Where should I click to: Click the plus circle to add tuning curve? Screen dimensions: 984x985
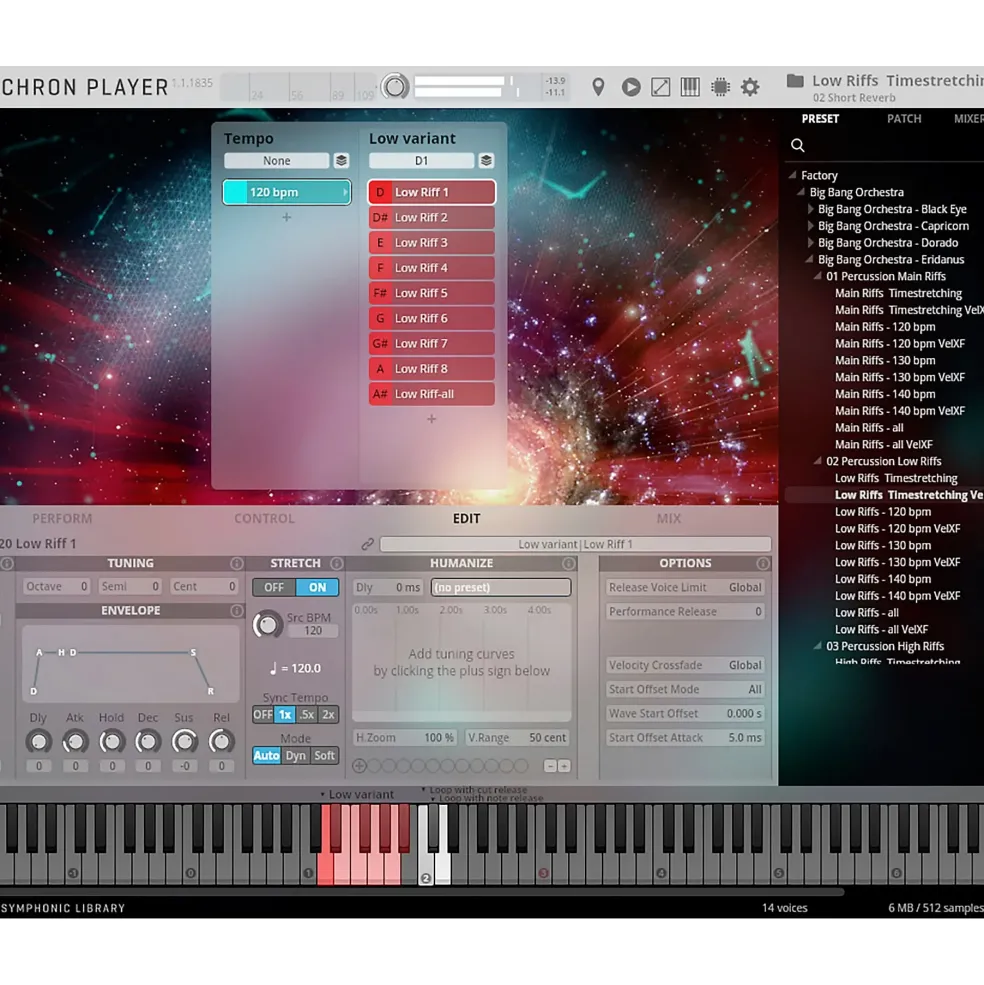tap(359, 765)
